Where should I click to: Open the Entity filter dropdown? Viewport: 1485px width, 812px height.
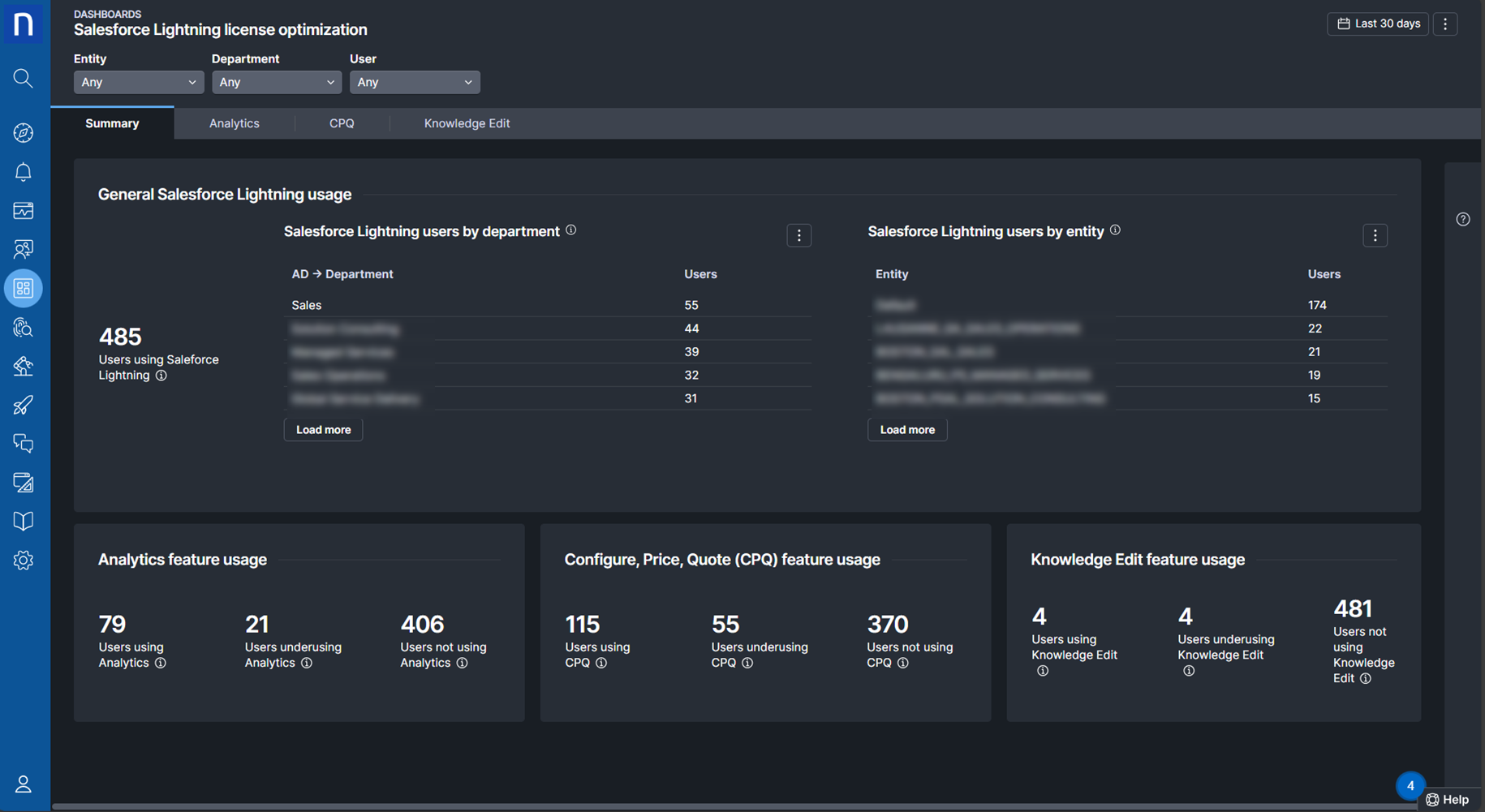coord(139,82)
